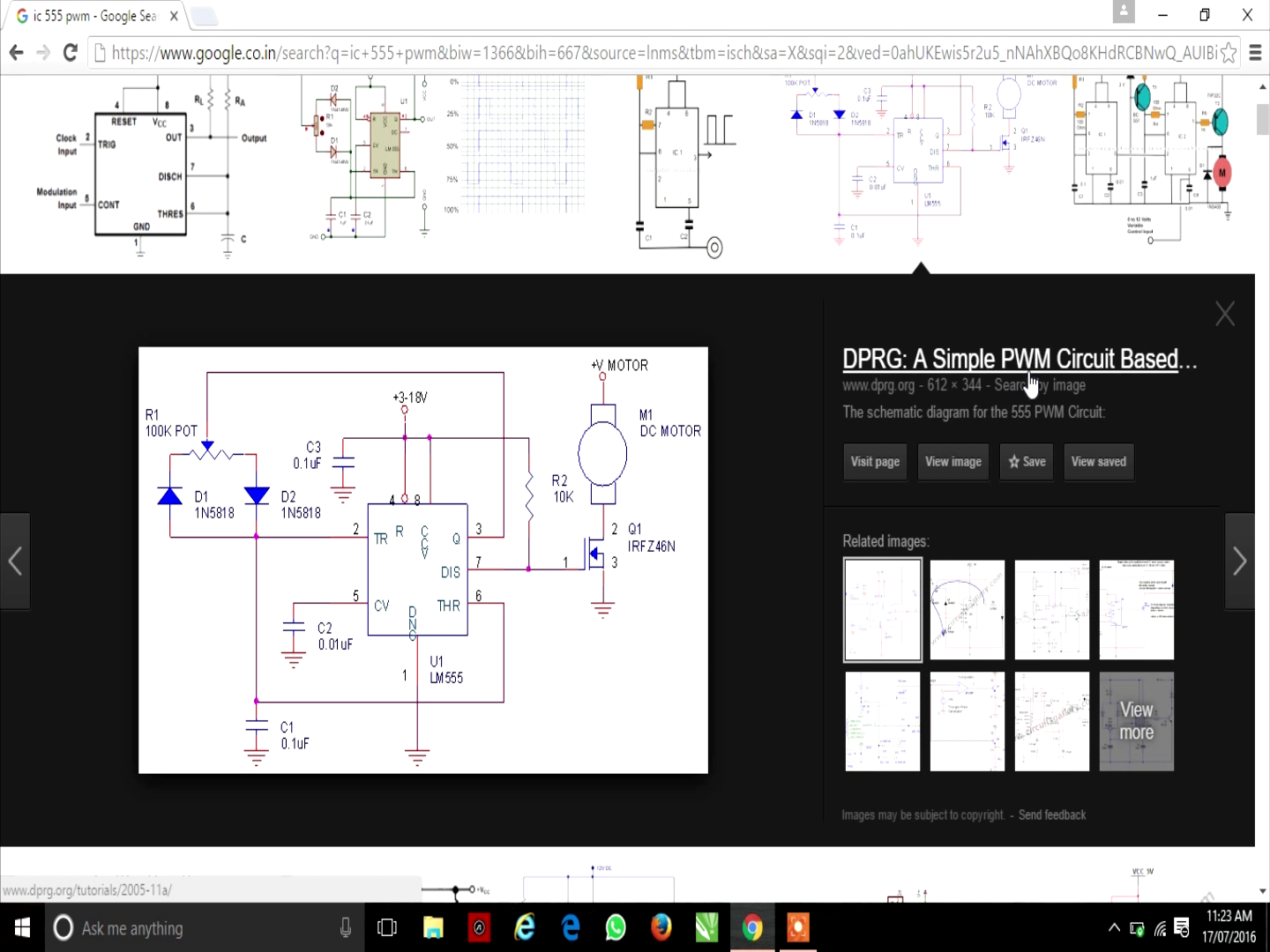The image size is (1270, 952).
Task: Launch WhatsApp from the taskbar
Action: pyautogui.click(x=615, y=927)
